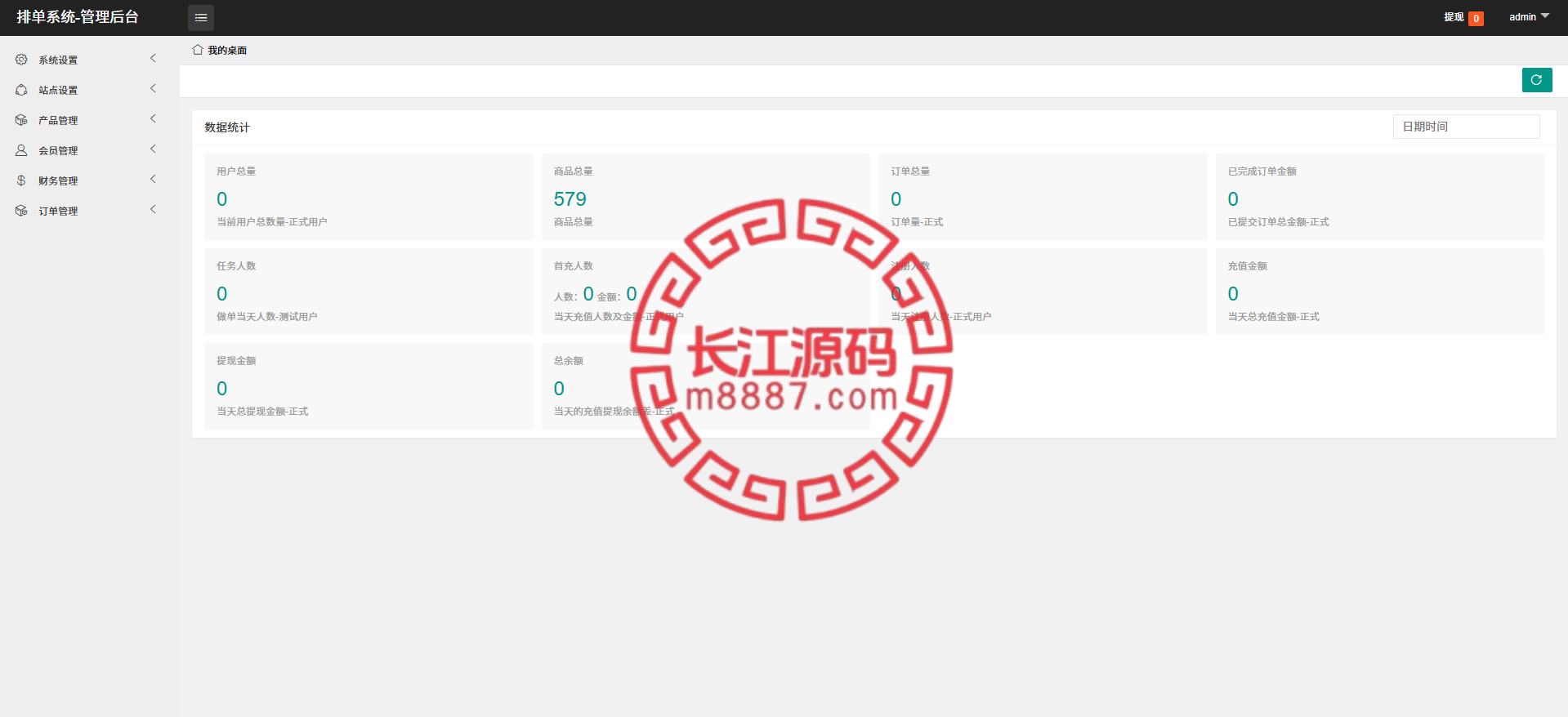Viewport: 1568px width, 717px height.
Task: Click 做单当天人数-测试用户 description
Action: (x=267, y=317)
